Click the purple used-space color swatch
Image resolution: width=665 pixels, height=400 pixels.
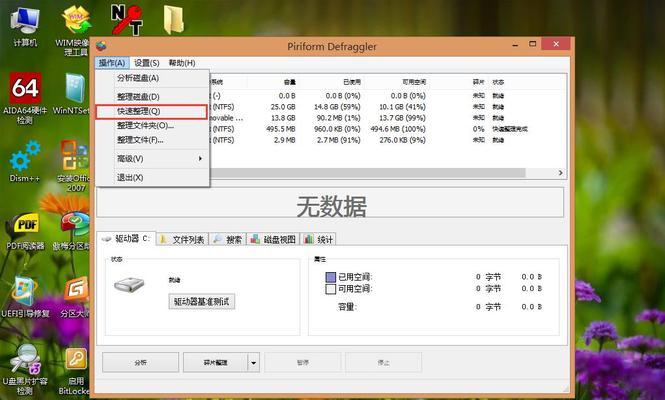click(331, 276)
